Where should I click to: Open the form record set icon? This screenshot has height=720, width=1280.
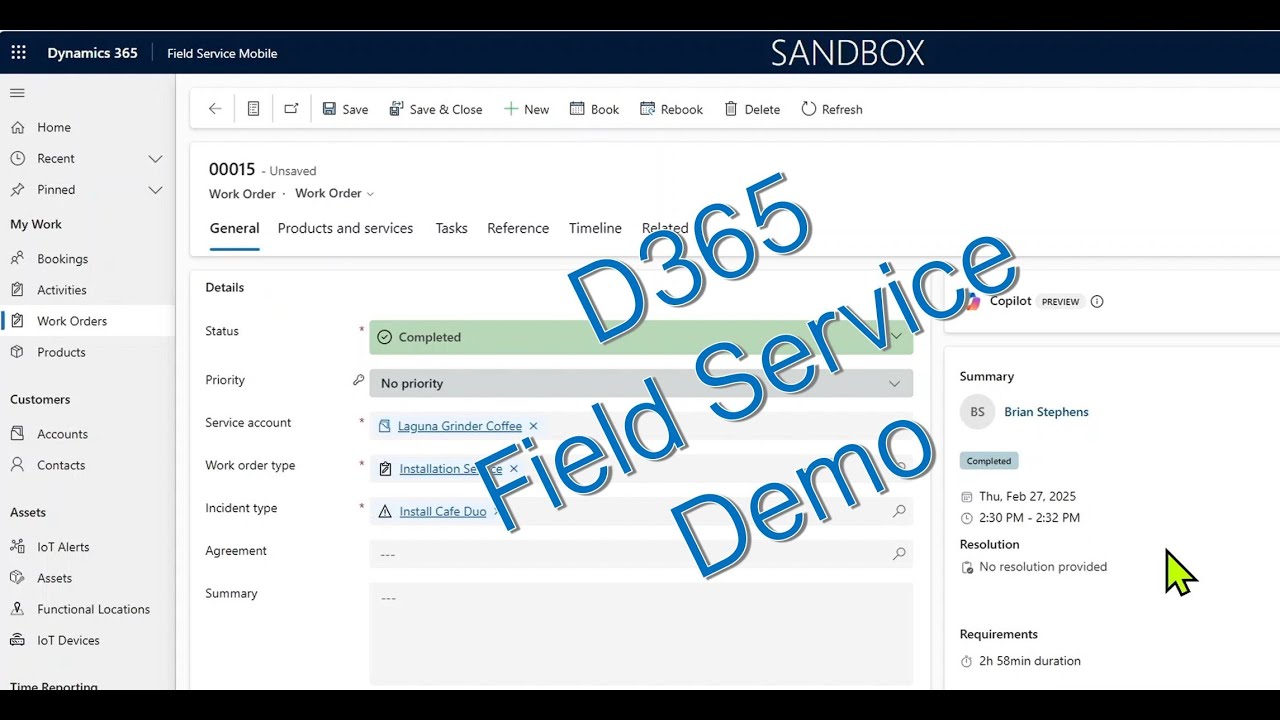point(254,109)
